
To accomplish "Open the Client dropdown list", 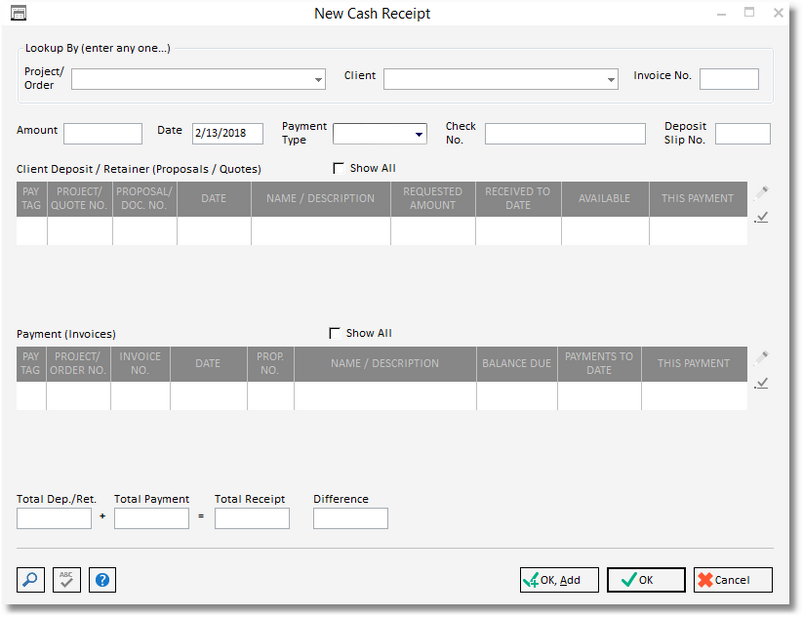I will 611,80.
